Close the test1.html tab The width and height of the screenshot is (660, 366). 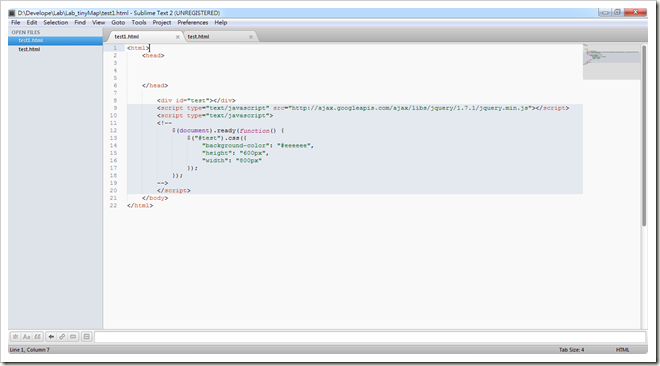pyautogui.click(x=178, y=37)
